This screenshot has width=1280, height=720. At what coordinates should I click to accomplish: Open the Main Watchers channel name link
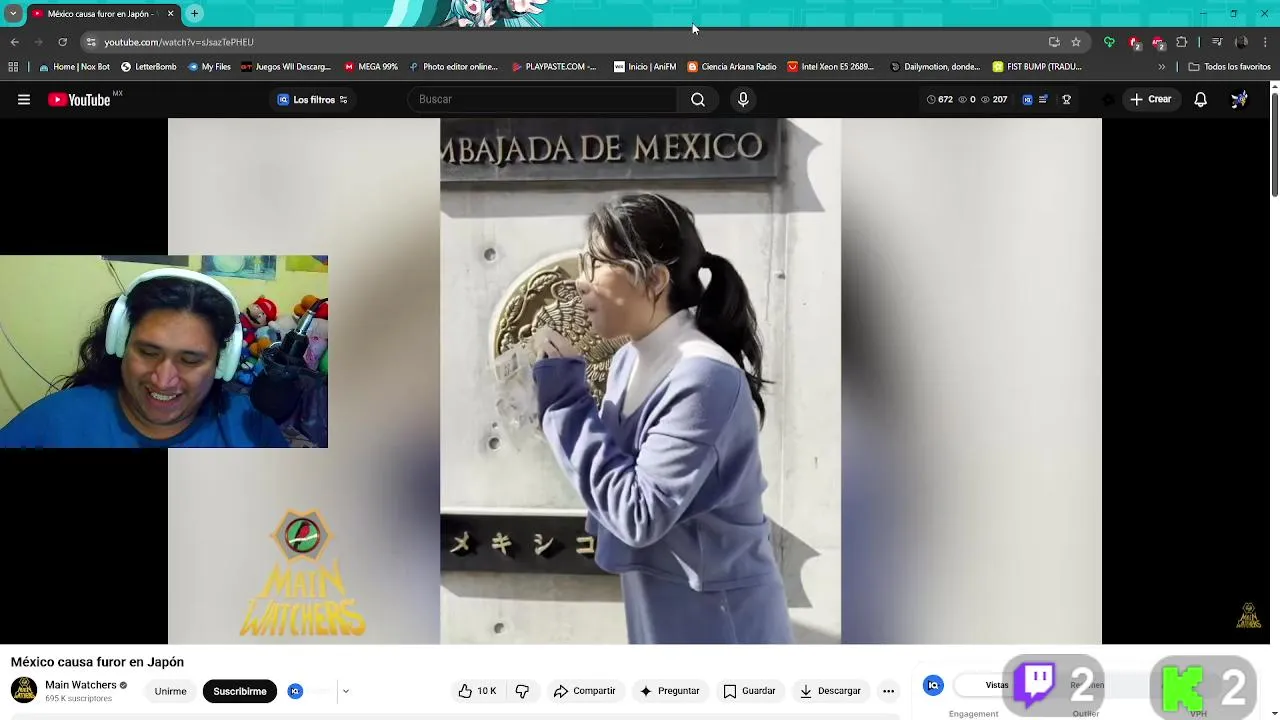81,685
